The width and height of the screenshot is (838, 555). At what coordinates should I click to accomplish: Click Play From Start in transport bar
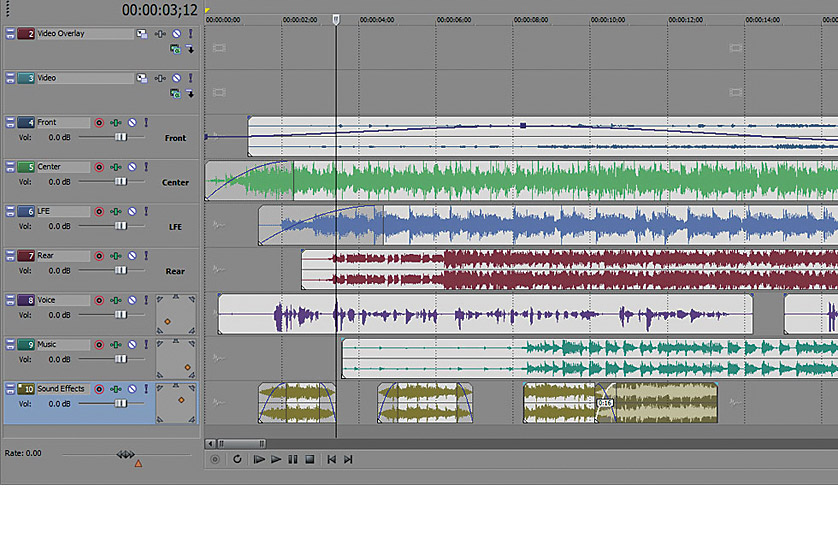click(258, 460)
